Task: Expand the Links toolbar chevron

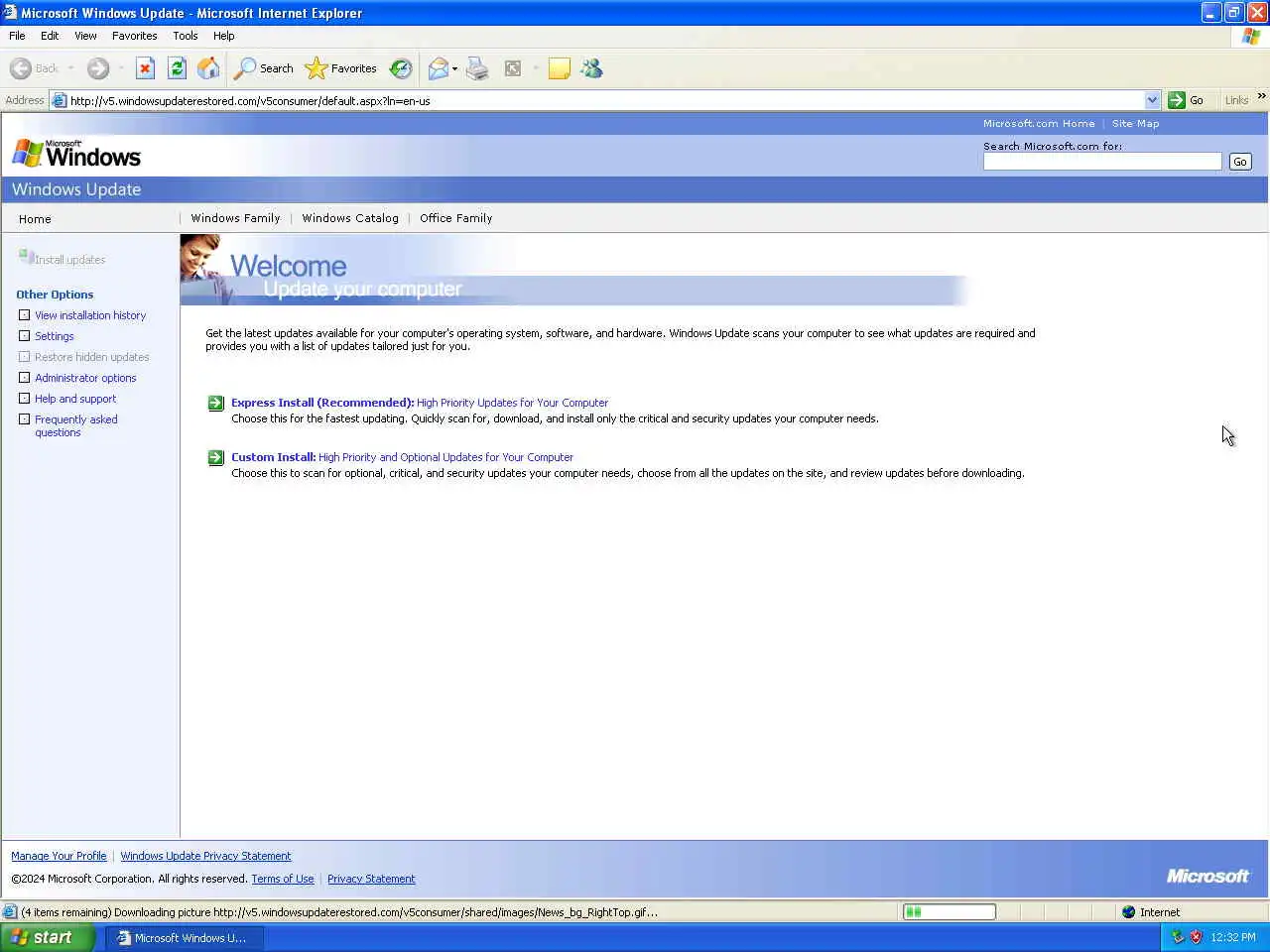Action: pos(1261,96)
